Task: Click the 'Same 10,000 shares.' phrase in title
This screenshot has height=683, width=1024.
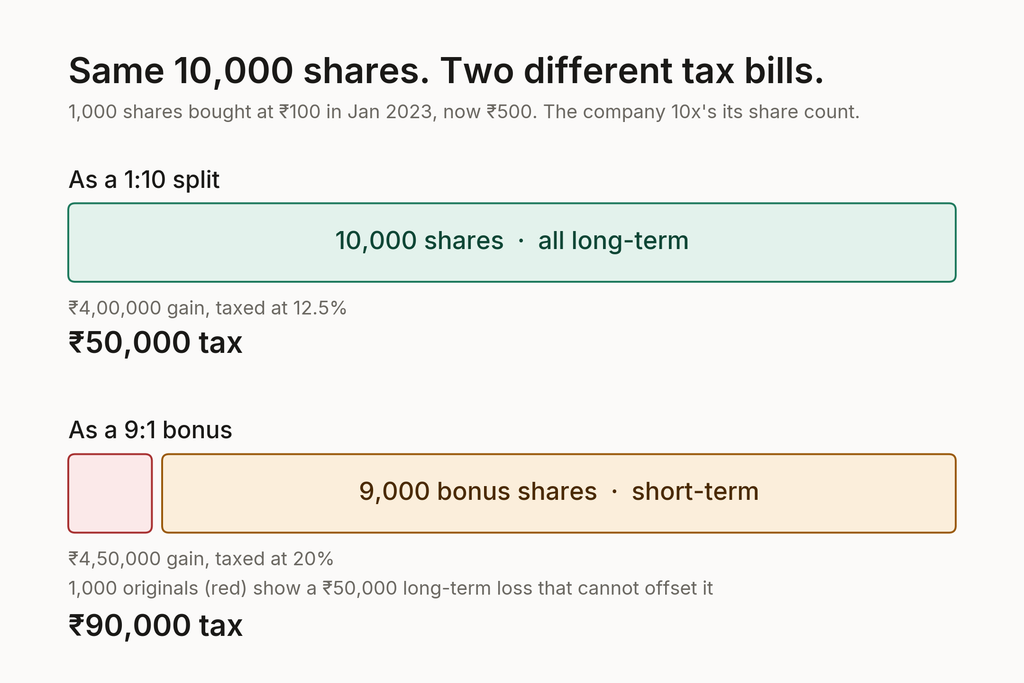Action: coord(249,71)
